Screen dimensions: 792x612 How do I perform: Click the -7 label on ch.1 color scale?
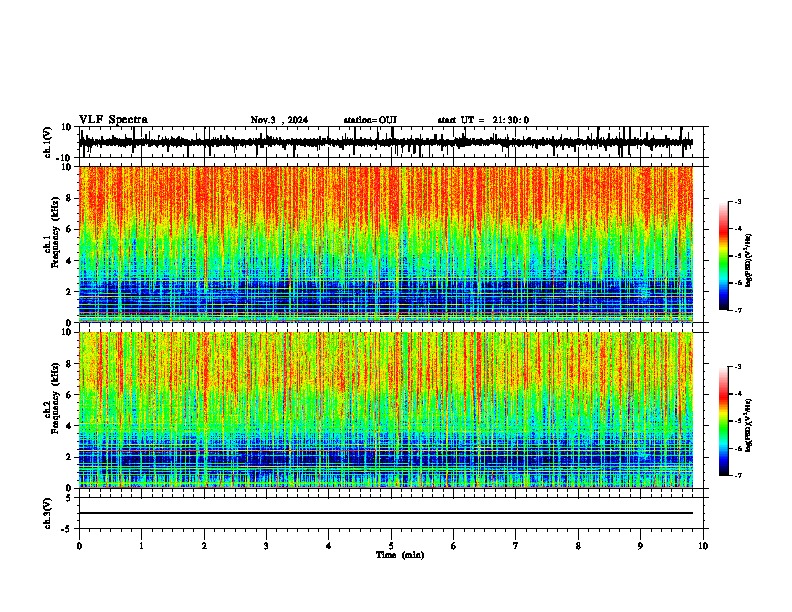(x=738, y=310)
